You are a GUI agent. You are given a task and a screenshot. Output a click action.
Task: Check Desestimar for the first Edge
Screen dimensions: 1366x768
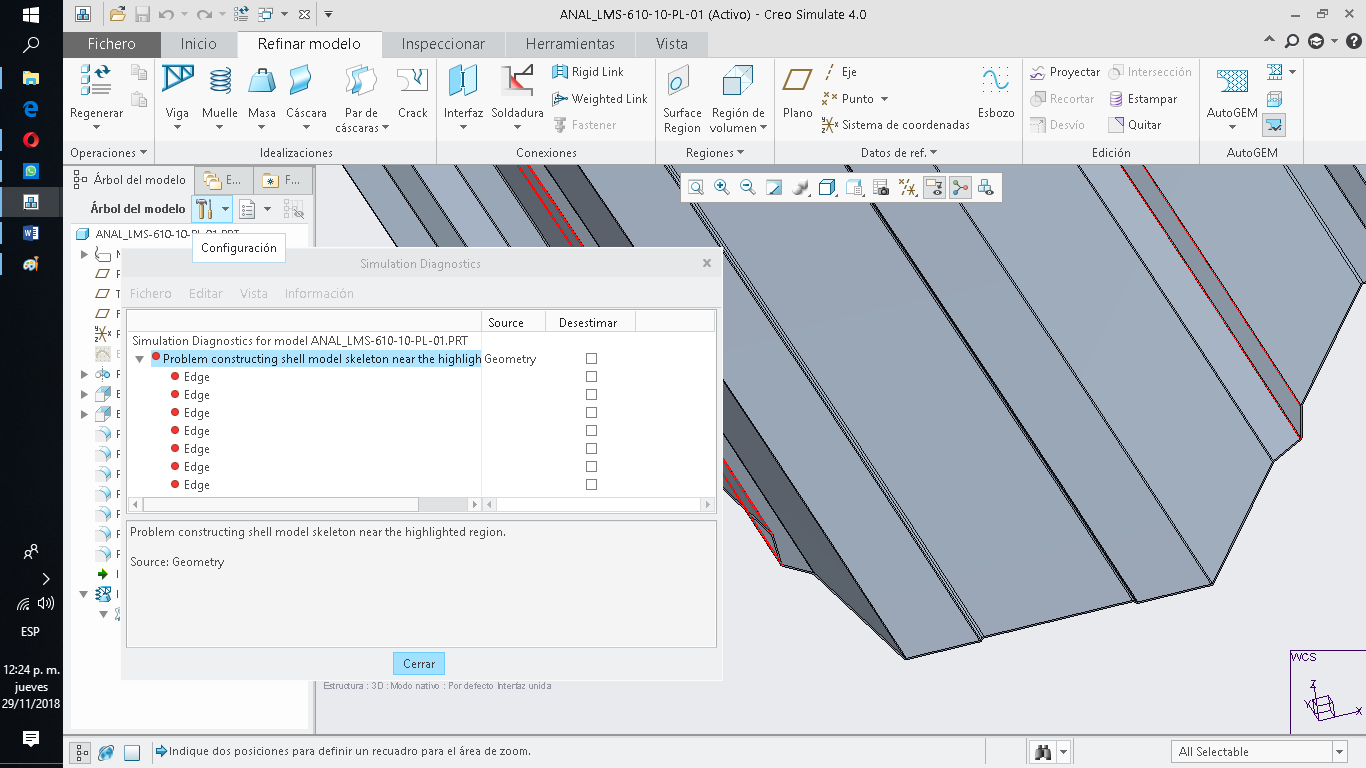(x=591, y=376)
